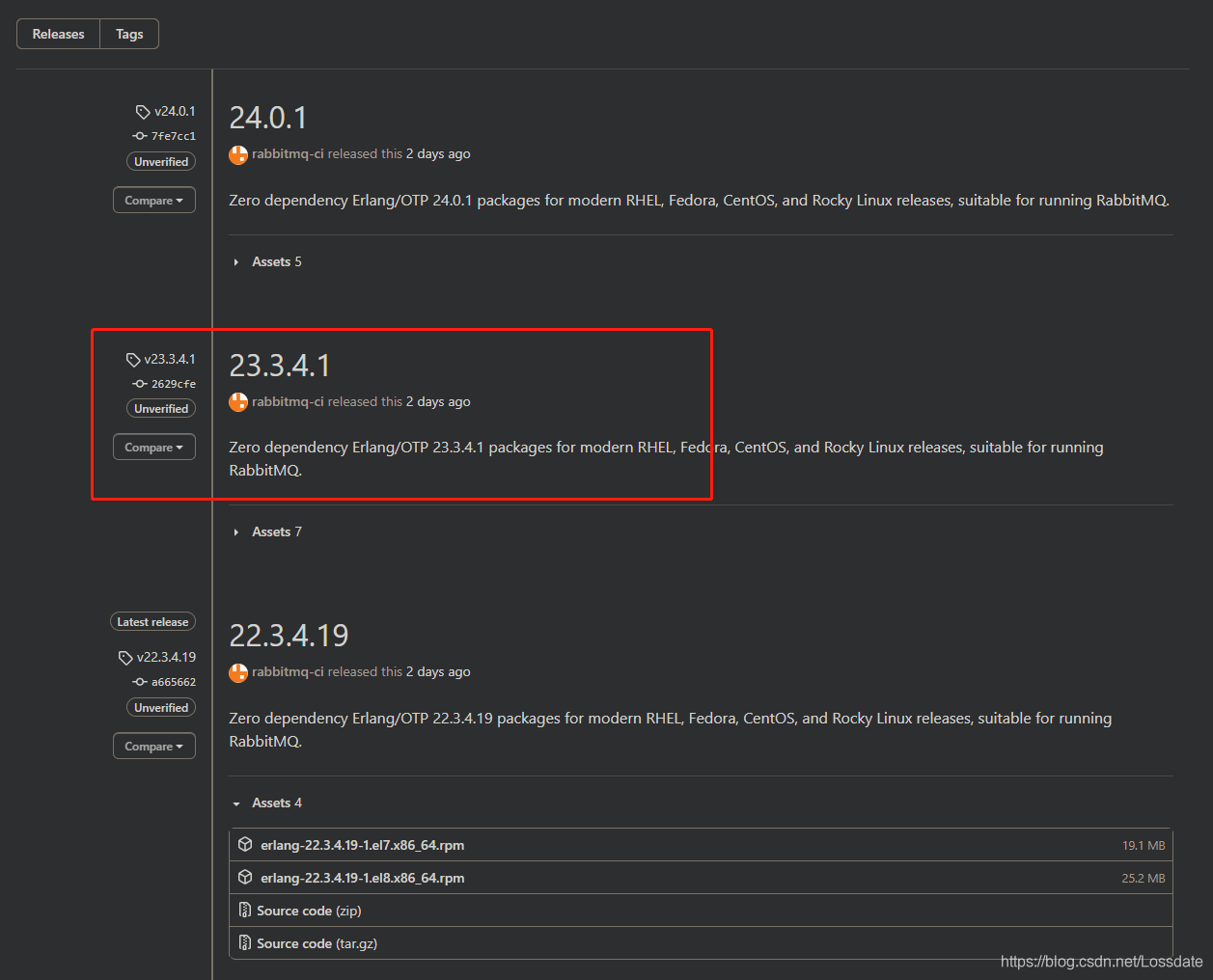Open tag link v24.0.1
Image resolution: width=1213 pixels, height=980 pixels.
pos(175,111)
